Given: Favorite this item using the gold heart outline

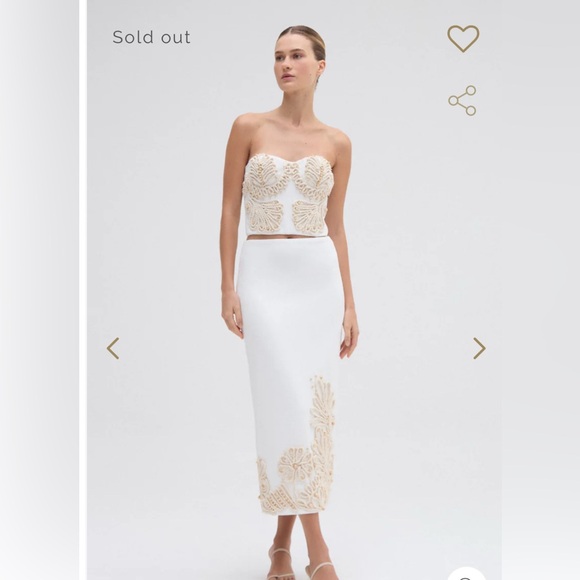Looking at the screenshot, I should (x=463, y=38).
